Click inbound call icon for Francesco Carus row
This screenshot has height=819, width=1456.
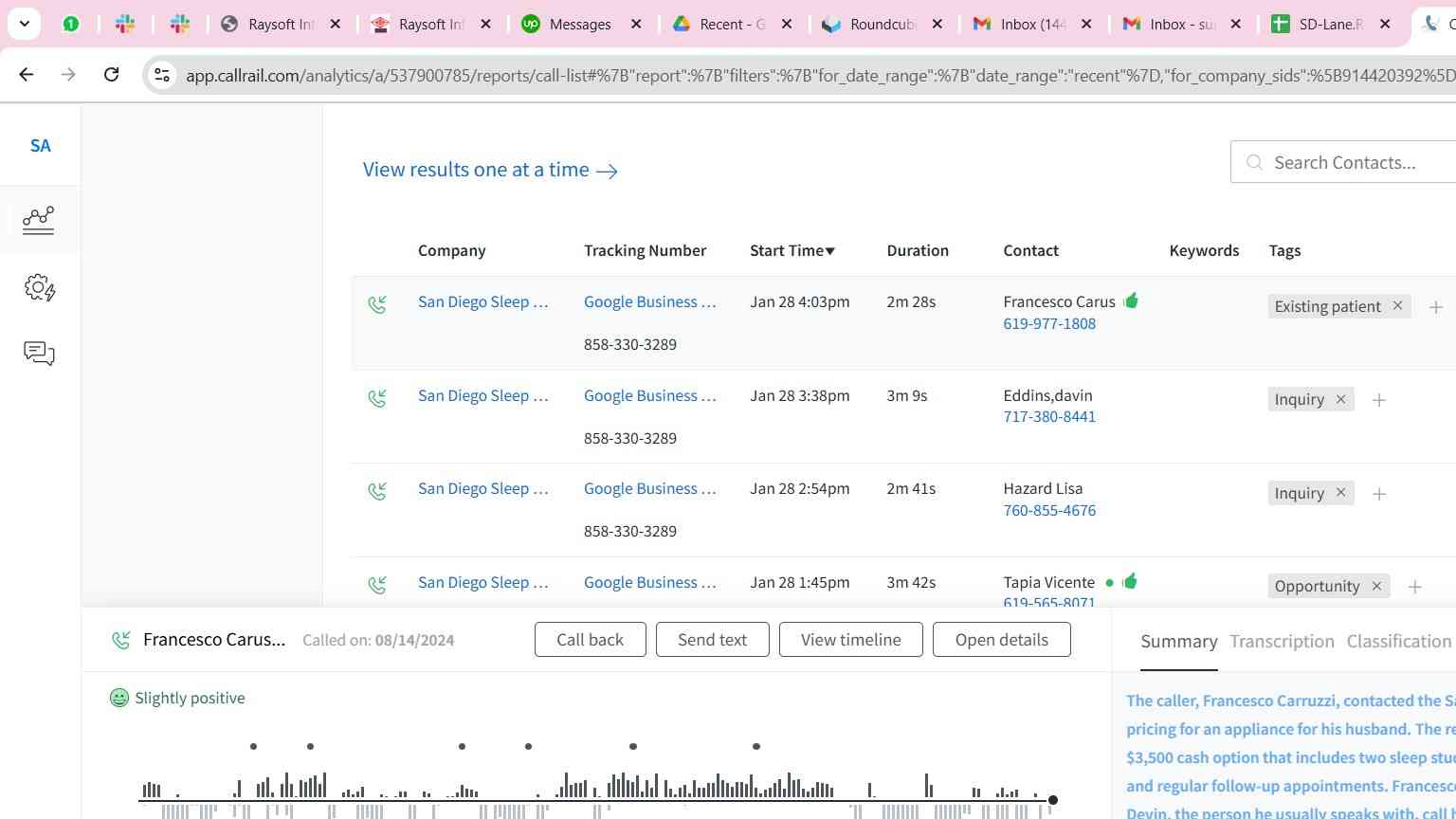(x=377, y=304)
